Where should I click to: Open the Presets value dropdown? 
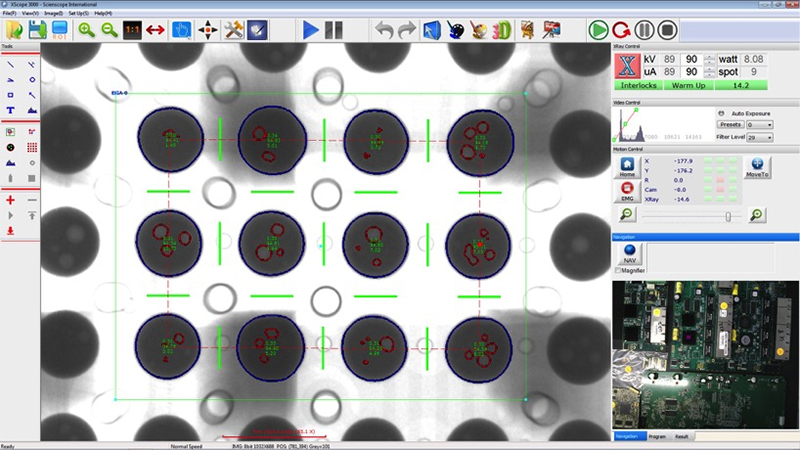pyautogui.click(x=759, y=125)
